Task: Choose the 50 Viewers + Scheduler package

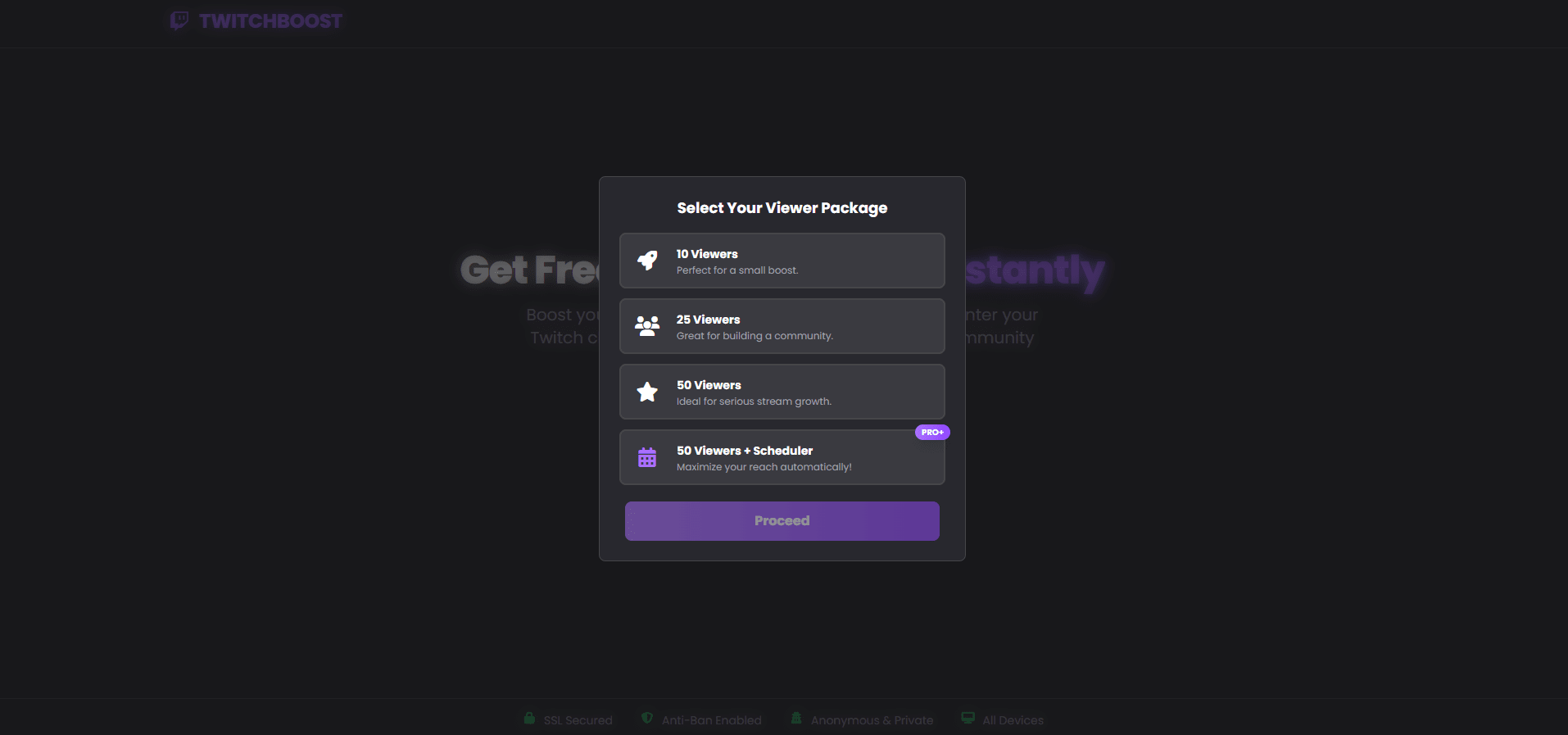Action: tap(782, 457)
